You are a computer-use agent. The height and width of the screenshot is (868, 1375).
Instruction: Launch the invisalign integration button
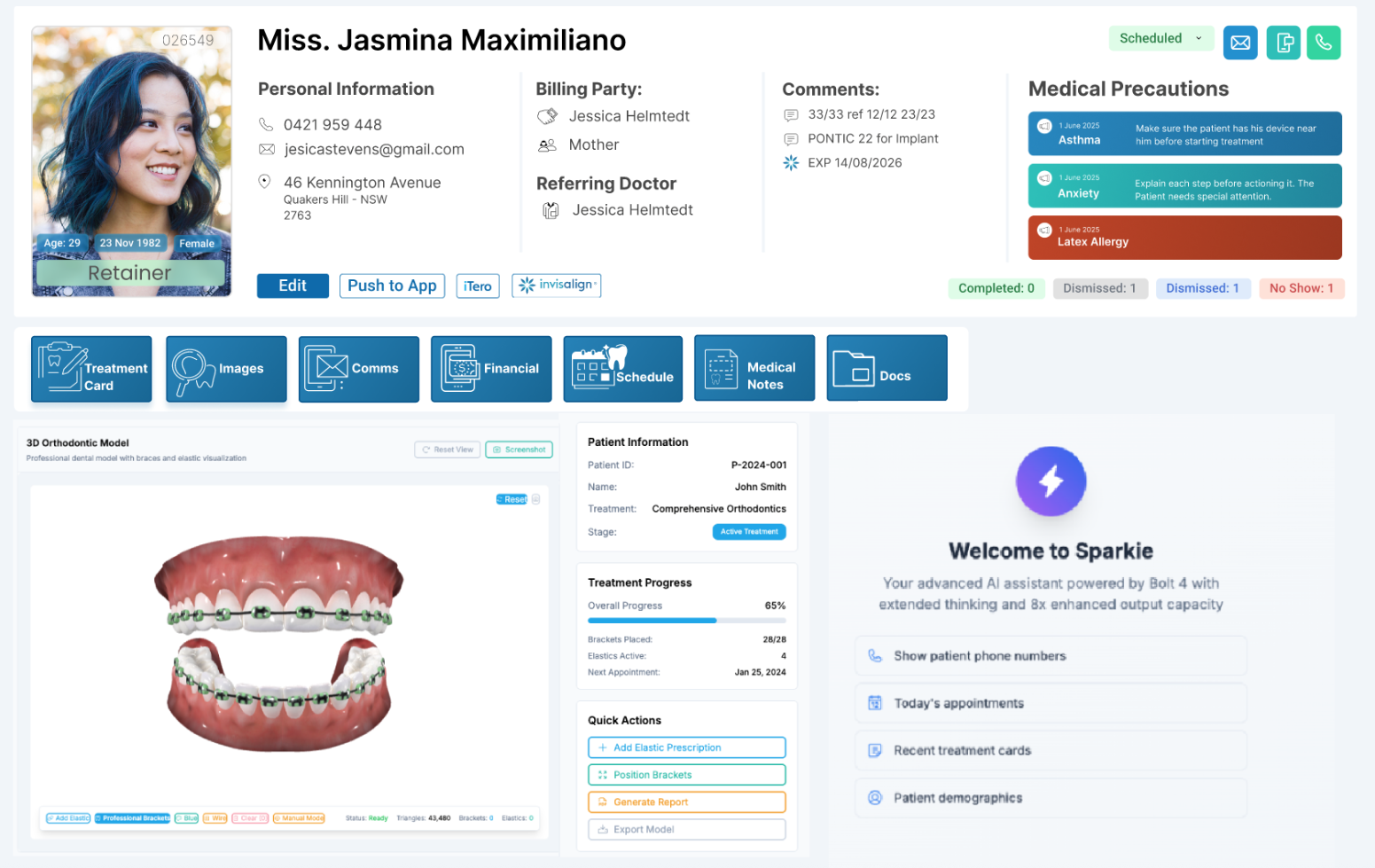coord(556,285)
